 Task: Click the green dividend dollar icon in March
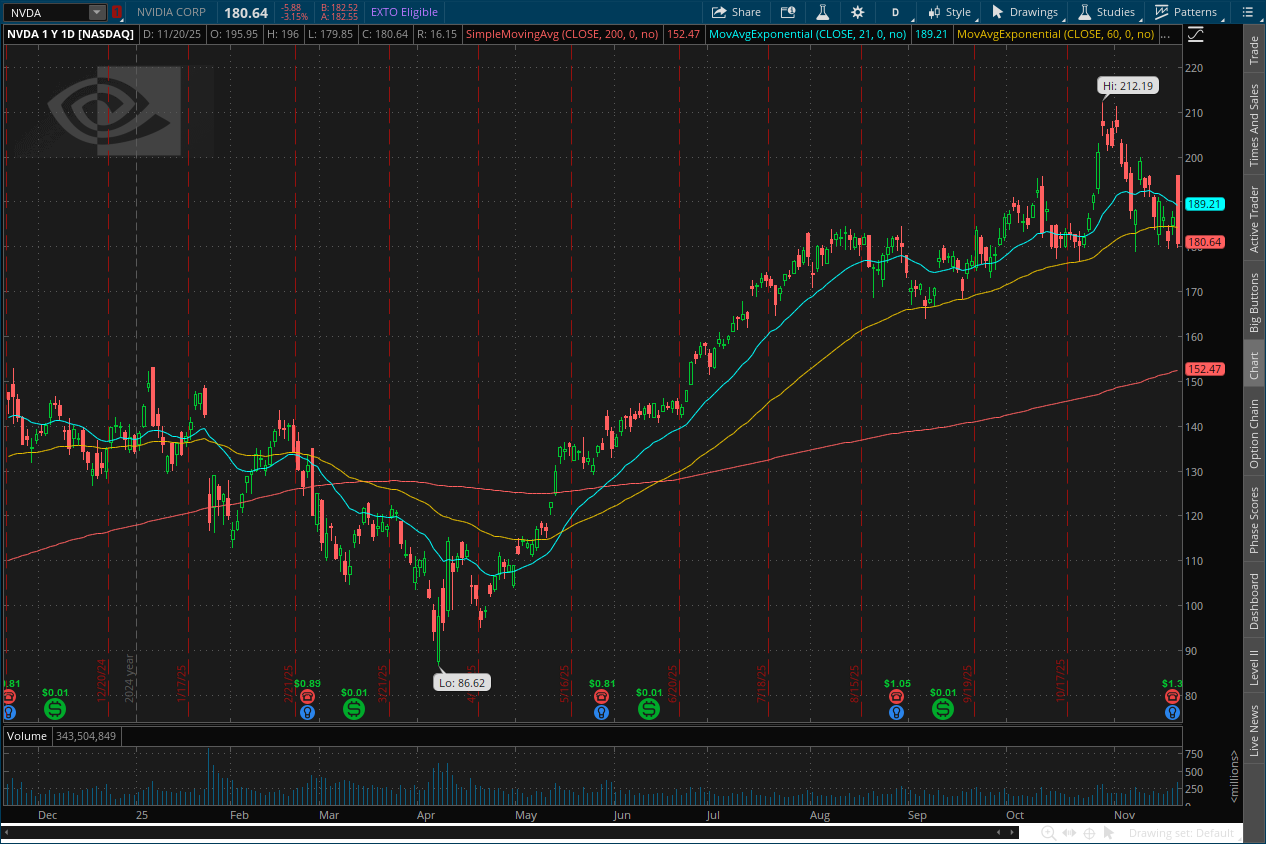click(x=354, y=709)
